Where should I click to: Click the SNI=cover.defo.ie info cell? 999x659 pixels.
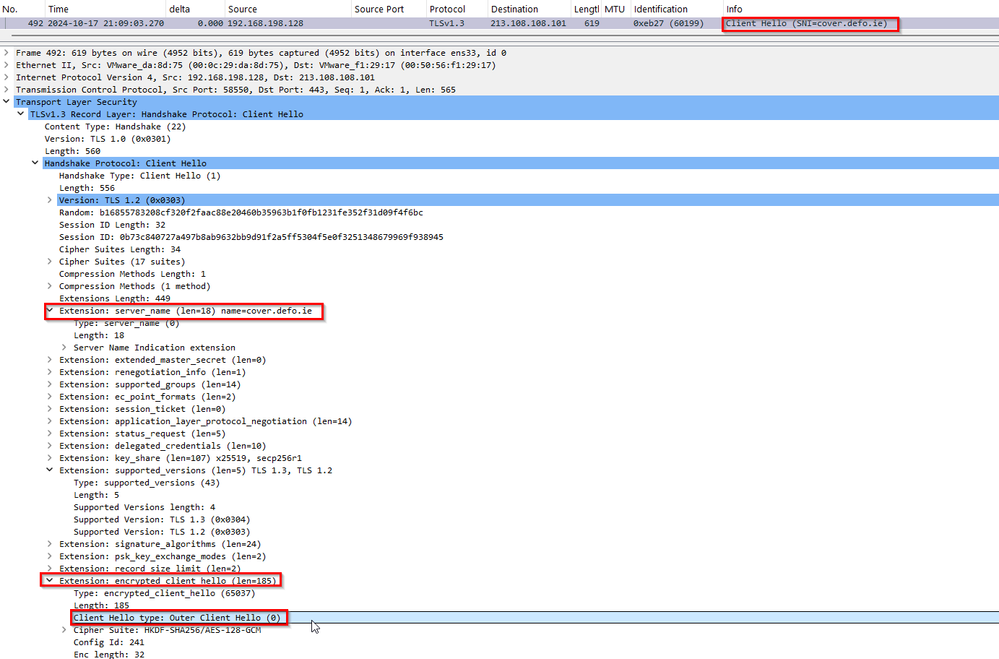tap(807, 24)
